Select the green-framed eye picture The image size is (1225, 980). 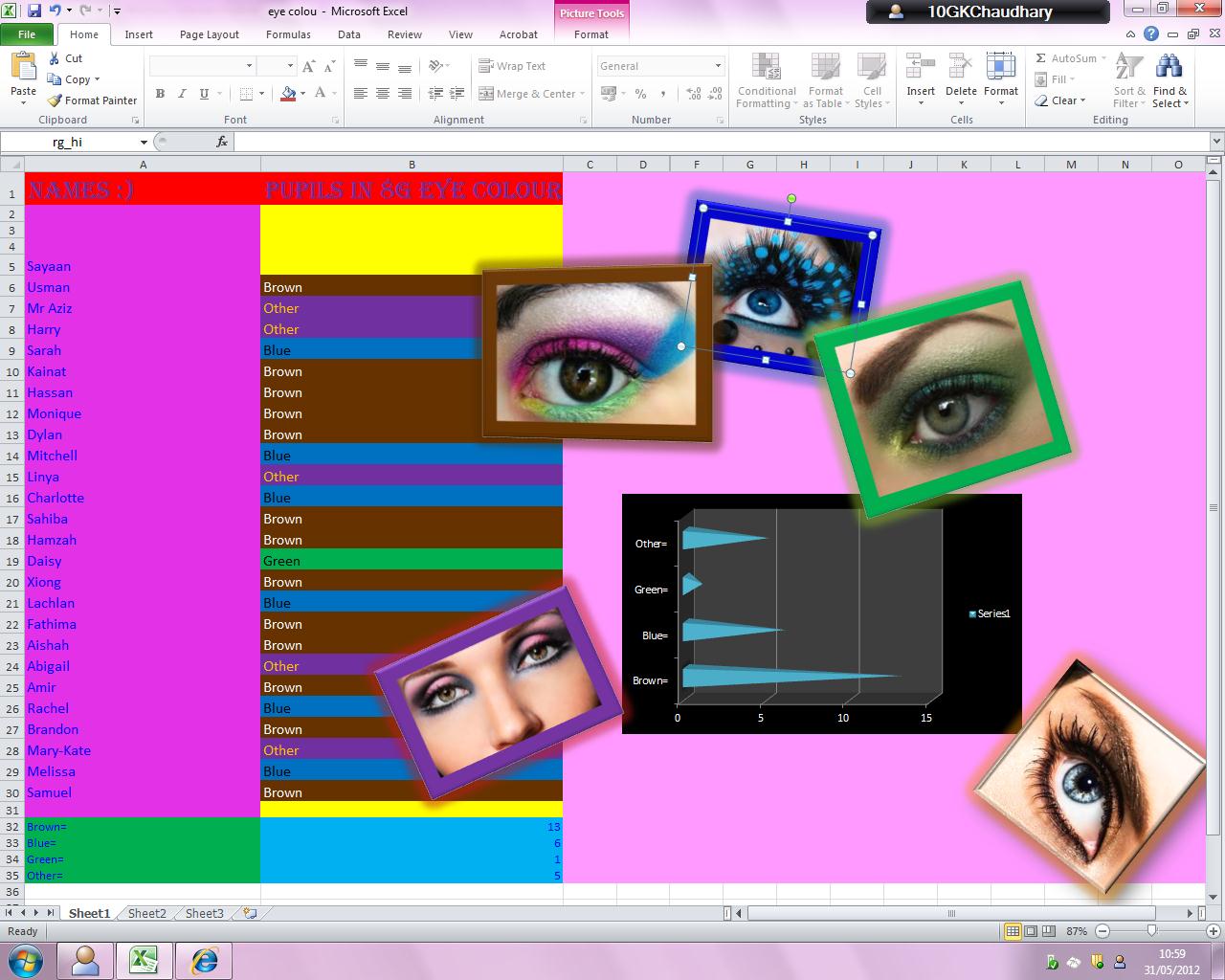[x=943, y=400]
